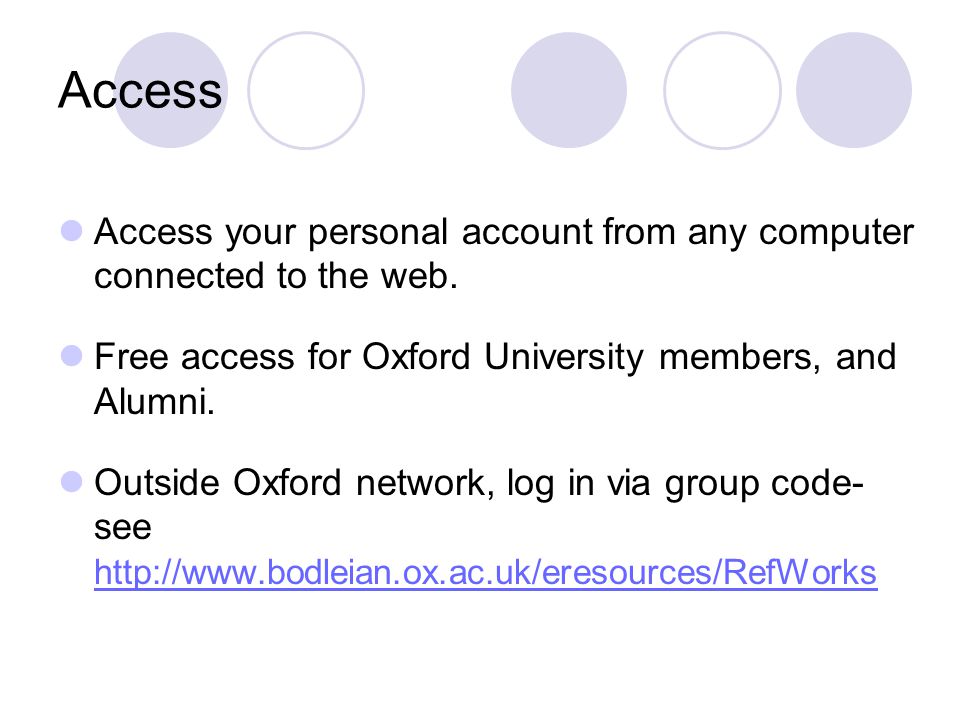The image size is (960, 720).
Task: Click the 'RefWorks' end of the URL
Action: coord(800,572)
